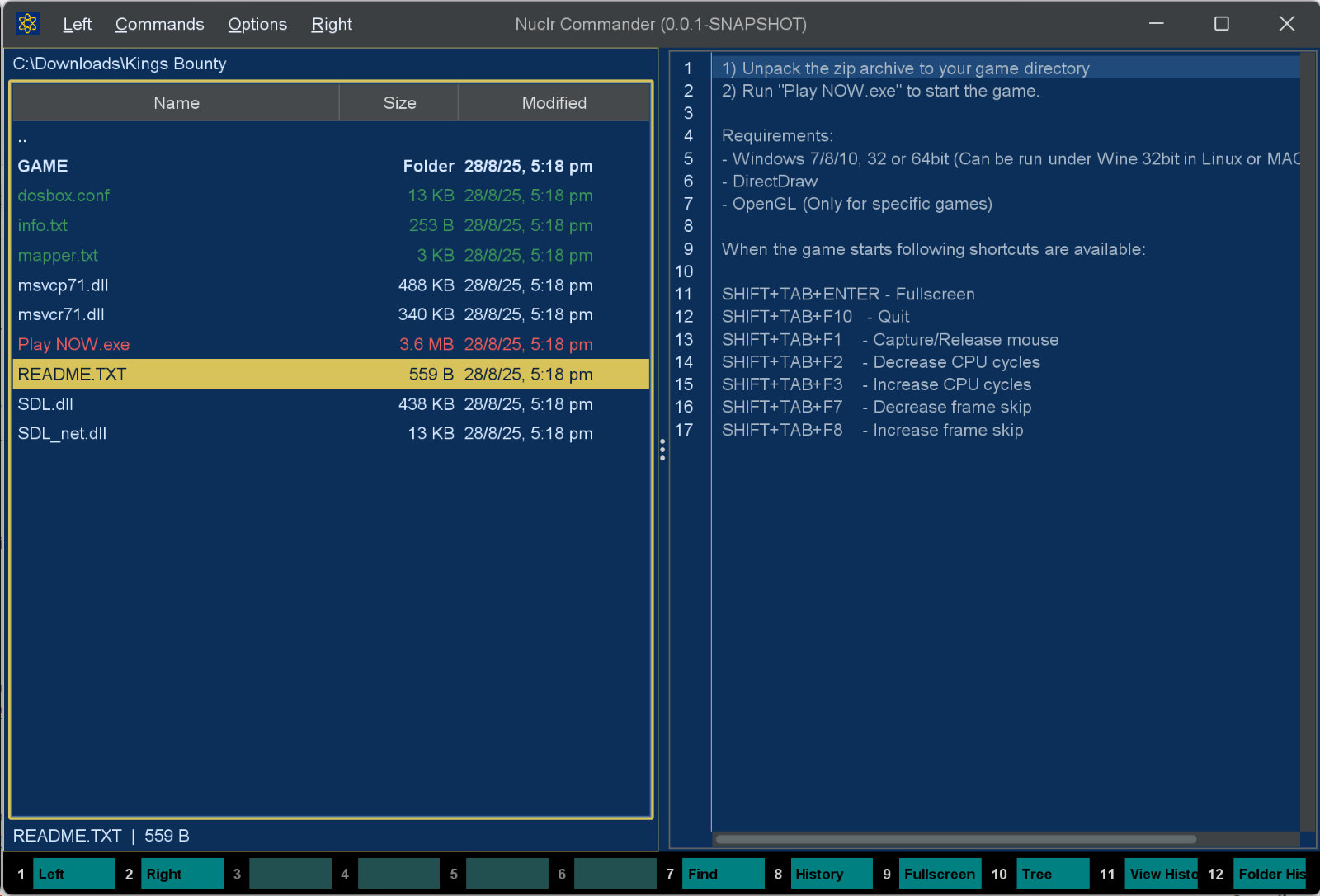Maximize the Nuclr Commander window
The width and height of the screenshot is (1320, 896).
click(1222, 24)
